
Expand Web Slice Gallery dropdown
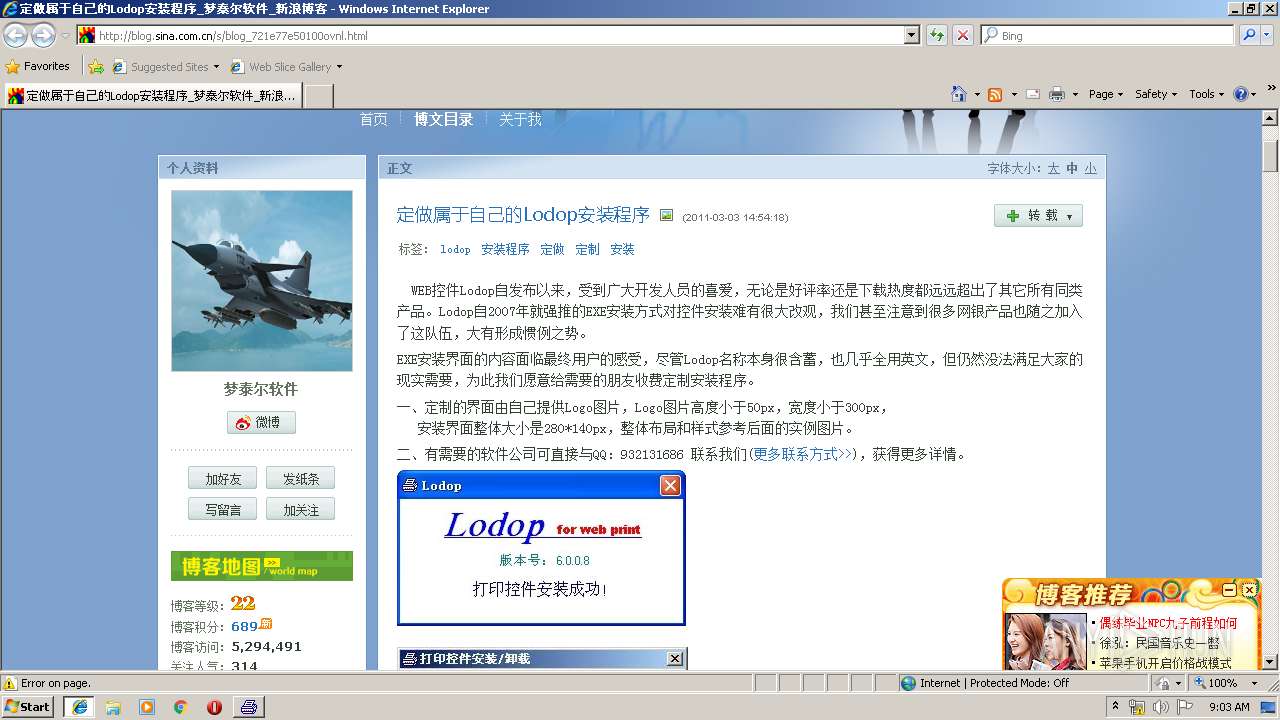click(339, 67)
